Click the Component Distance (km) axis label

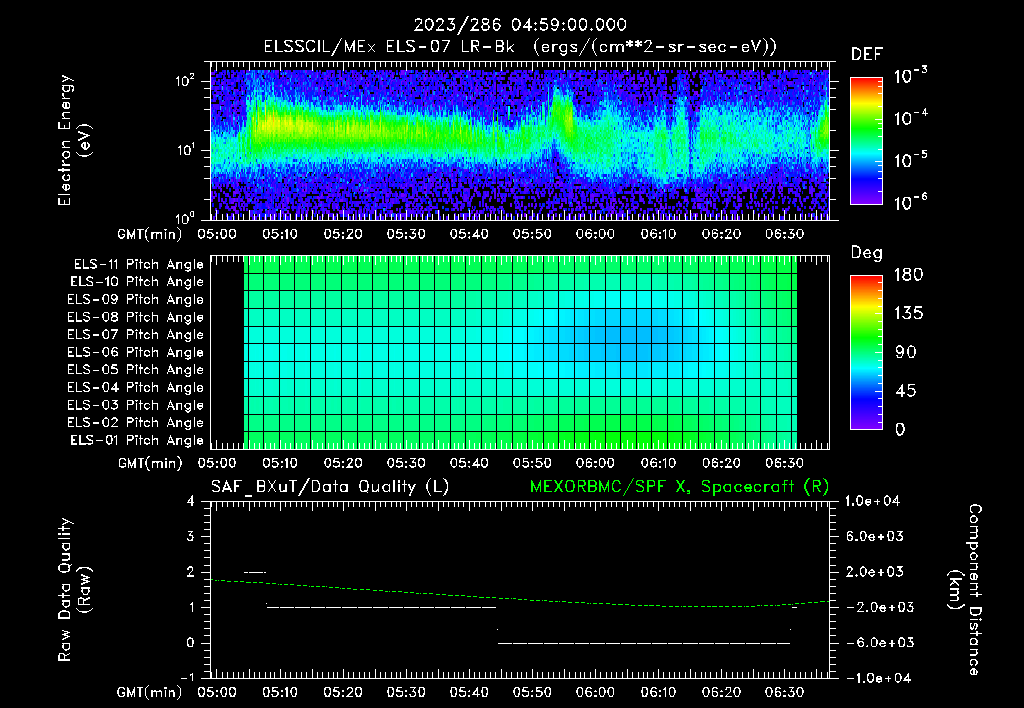click(x=964, y=590)
